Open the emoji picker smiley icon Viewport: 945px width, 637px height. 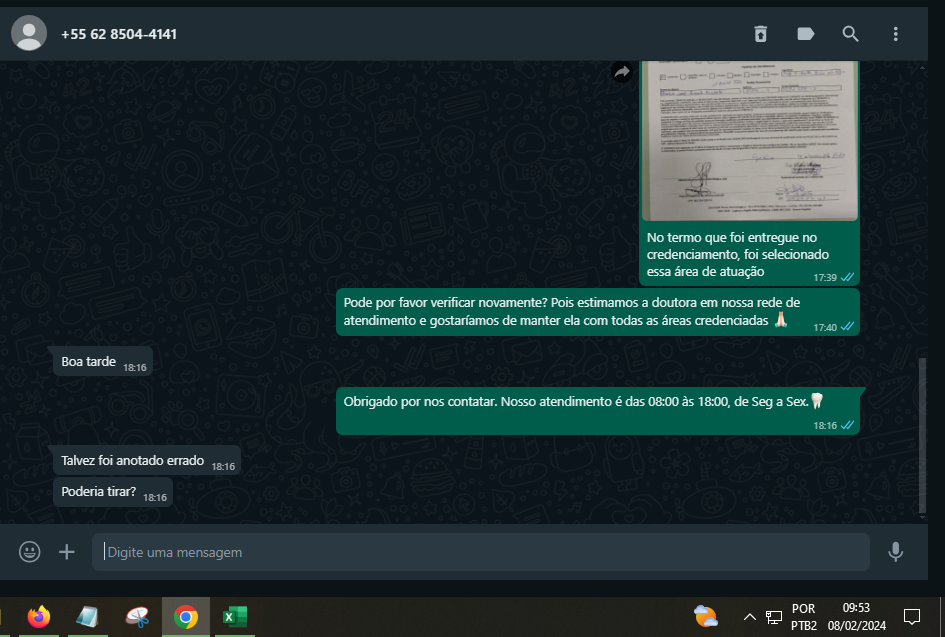[x=30, y=551]
